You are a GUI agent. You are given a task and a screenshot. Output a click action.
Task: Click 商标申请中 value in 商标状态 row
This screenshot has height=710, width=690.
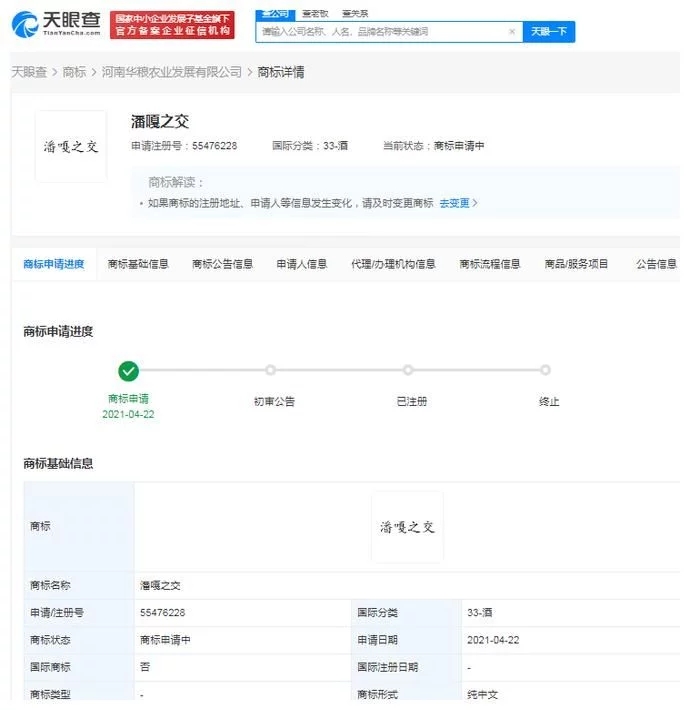[x=165, y=640]
